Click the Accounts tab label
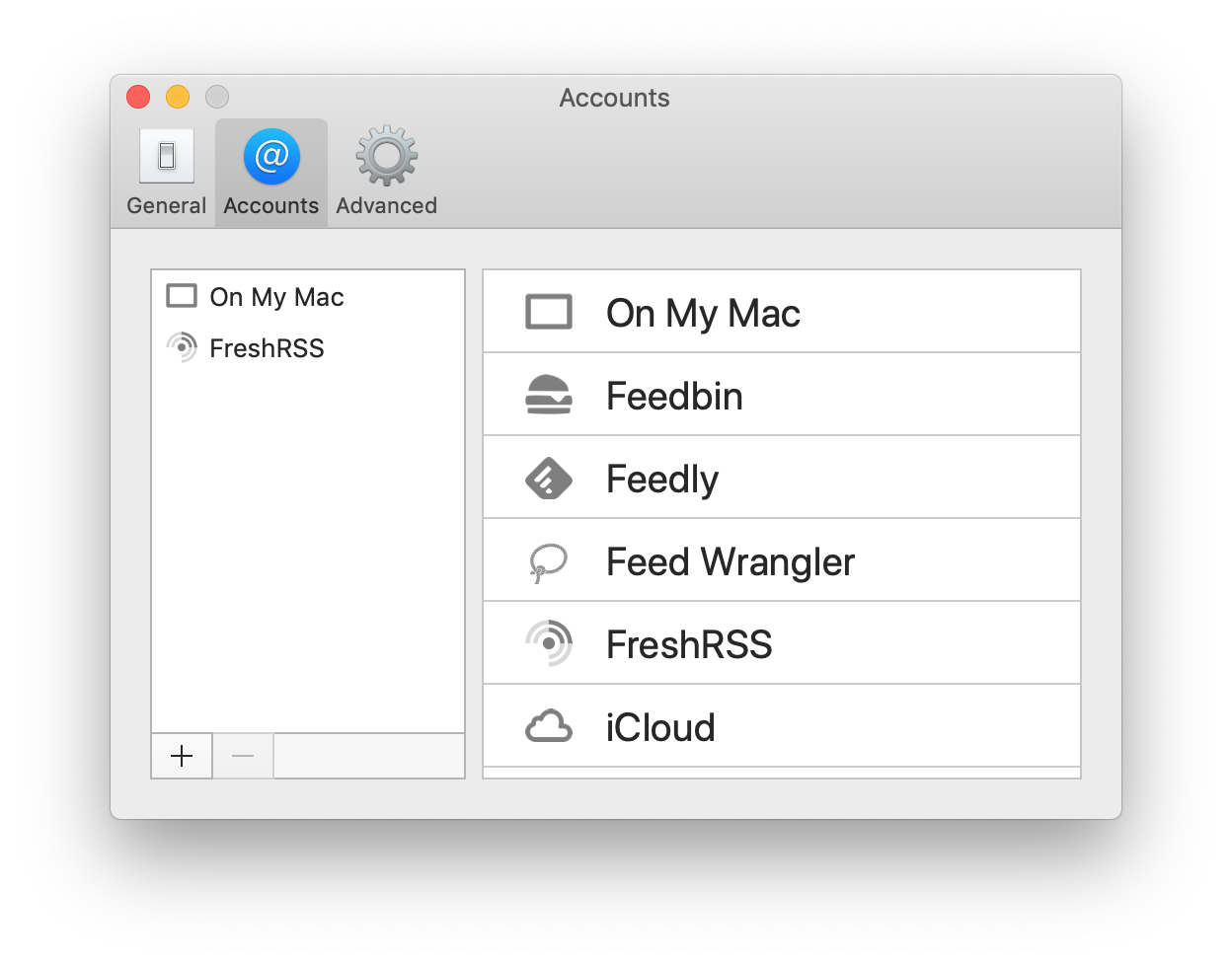 click(x=271, y=205)
